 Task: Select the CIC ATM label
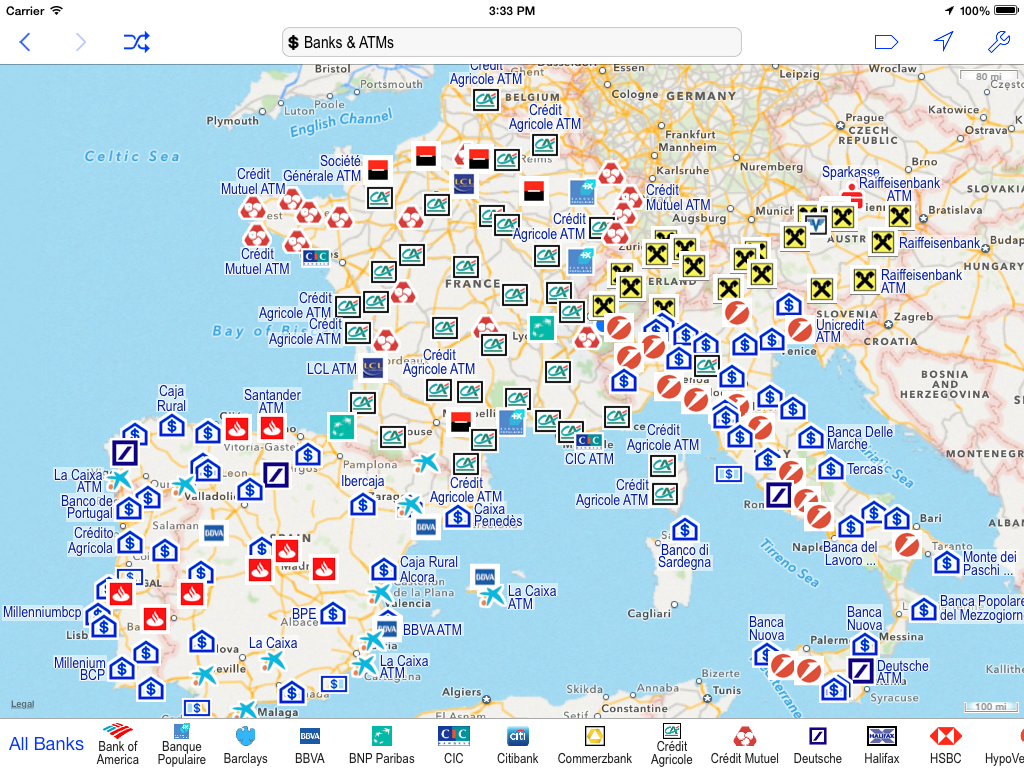(x=589, y=459)
